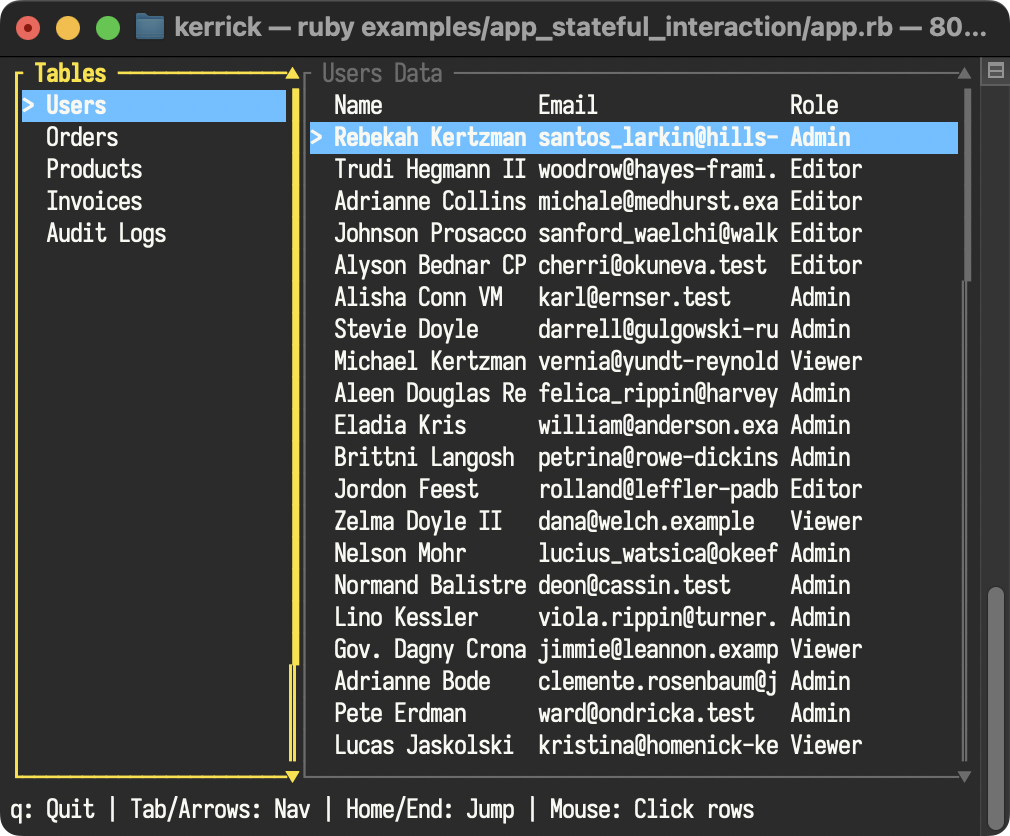Select the Lucas Jaskolski row
This screenshot has width=1010, height=836.
(634, 745)
